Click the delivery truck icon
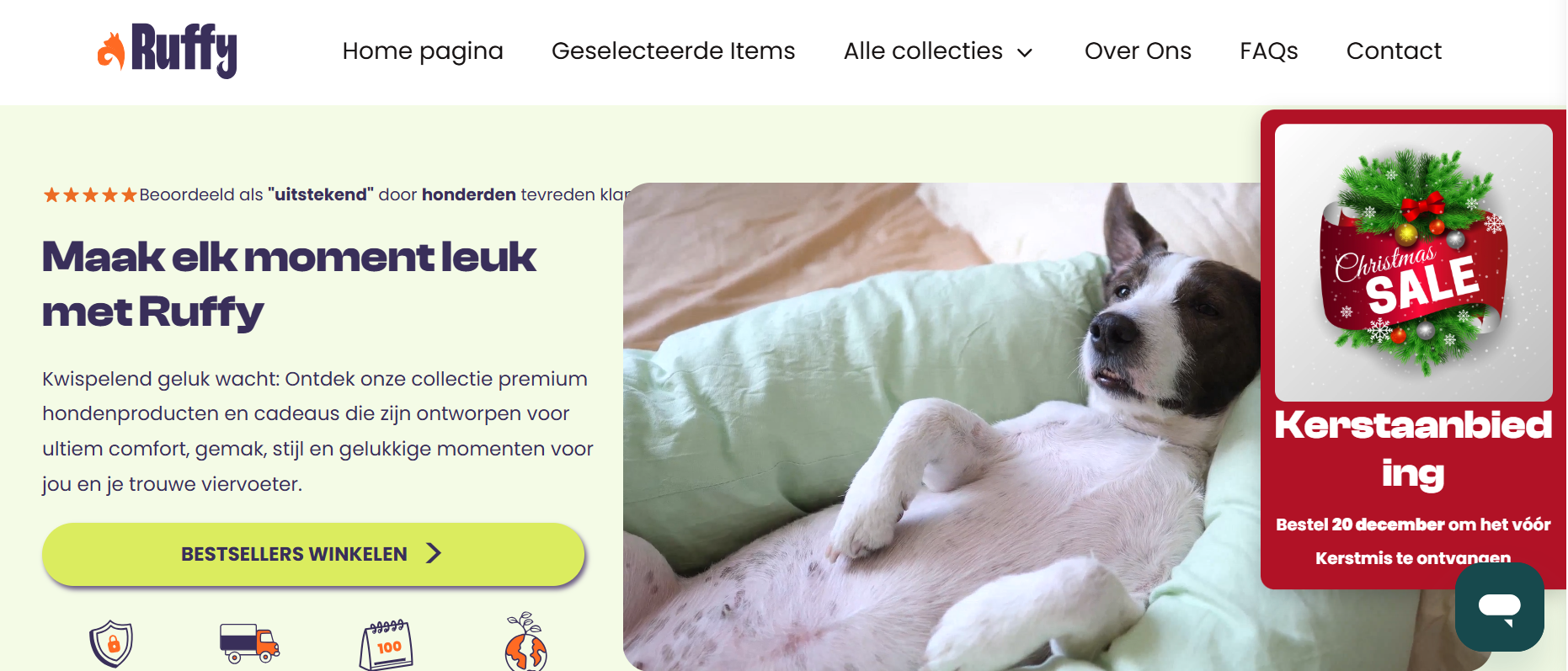This screenshot has height=671, width=1568. (249, 643)
